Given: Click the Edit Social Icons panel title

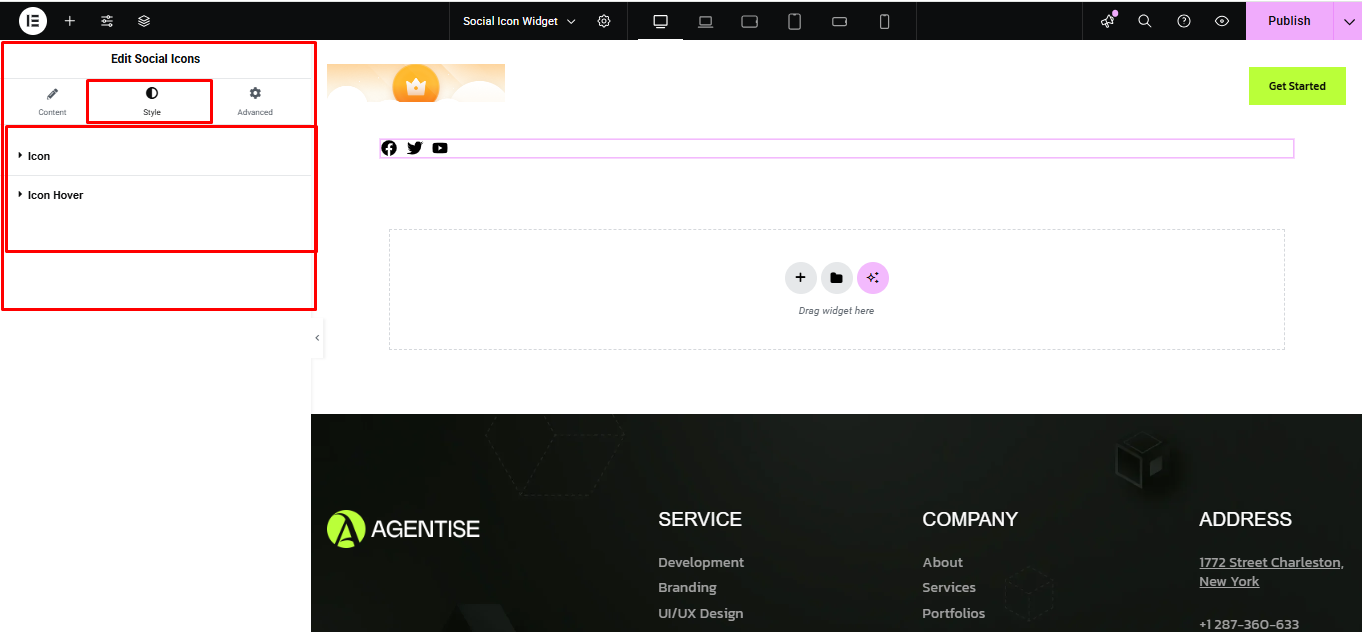Looking at the screenshot, I should point(156,59).
